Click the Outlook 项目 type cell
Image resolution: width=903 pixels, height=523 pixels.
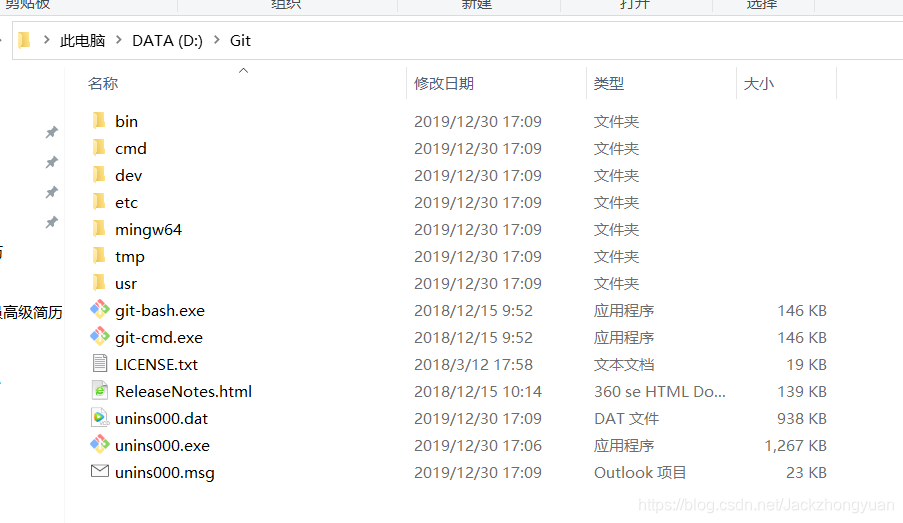pyautogui.click(x=640, y=473)
